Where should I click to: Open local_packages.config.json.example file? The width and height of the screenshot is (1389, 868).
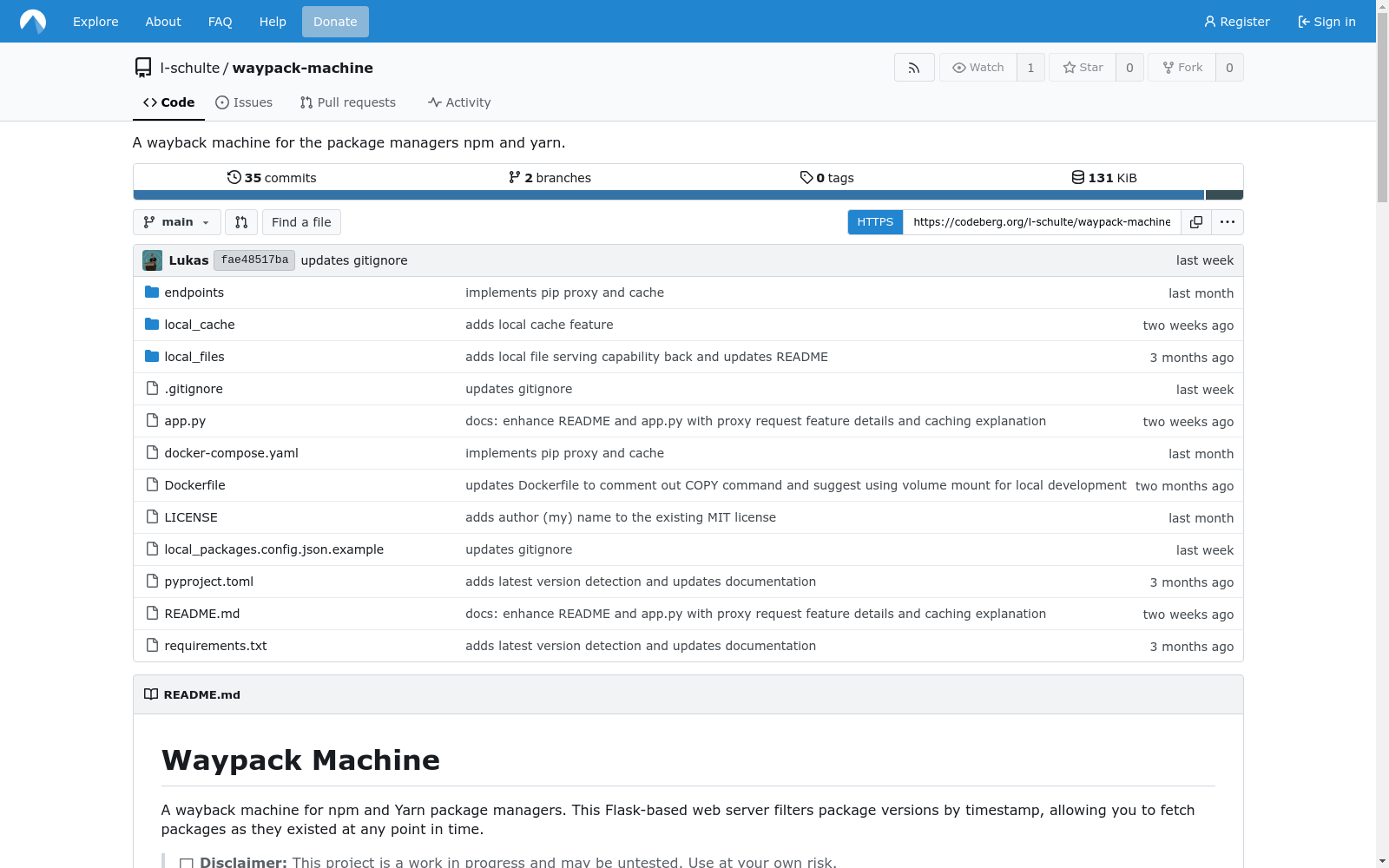click(x=274, y=549)
